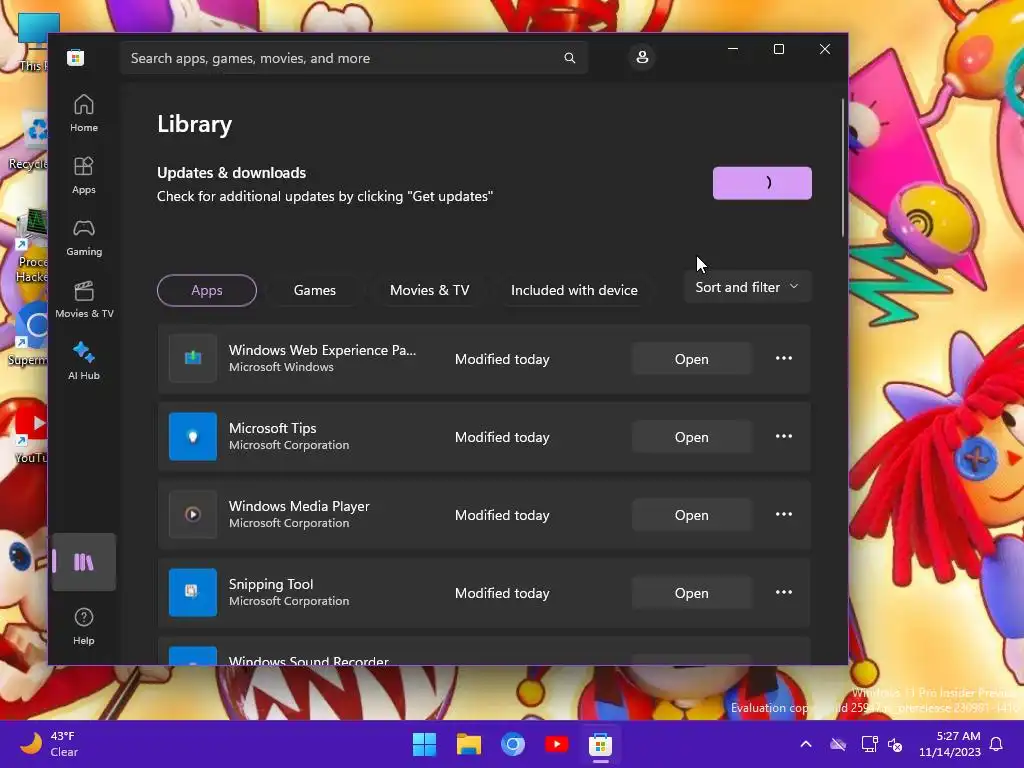Expand the Sort and filter dropdown
Image resolution: width=1024 pixels, height=768 pixels.
(747, 287)
